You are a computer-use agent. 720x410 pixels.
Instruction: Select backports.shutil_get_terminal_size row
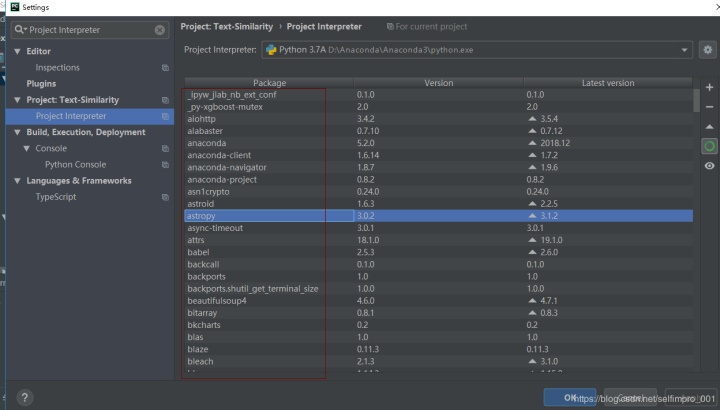(439, 288)
